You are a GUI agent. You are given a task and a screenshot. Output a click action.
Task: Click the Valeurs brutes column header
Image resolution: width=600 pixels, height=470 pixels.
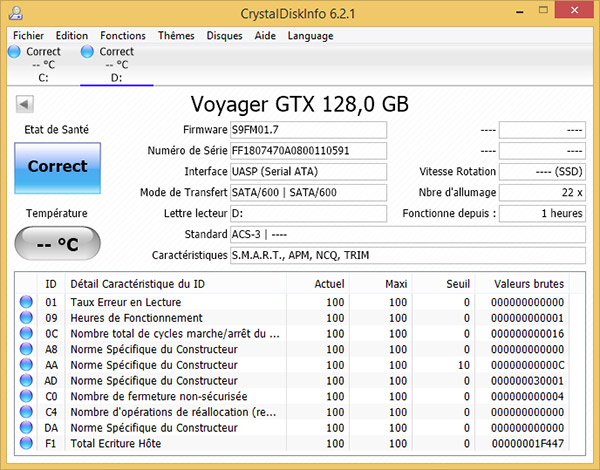click(522, 284)
